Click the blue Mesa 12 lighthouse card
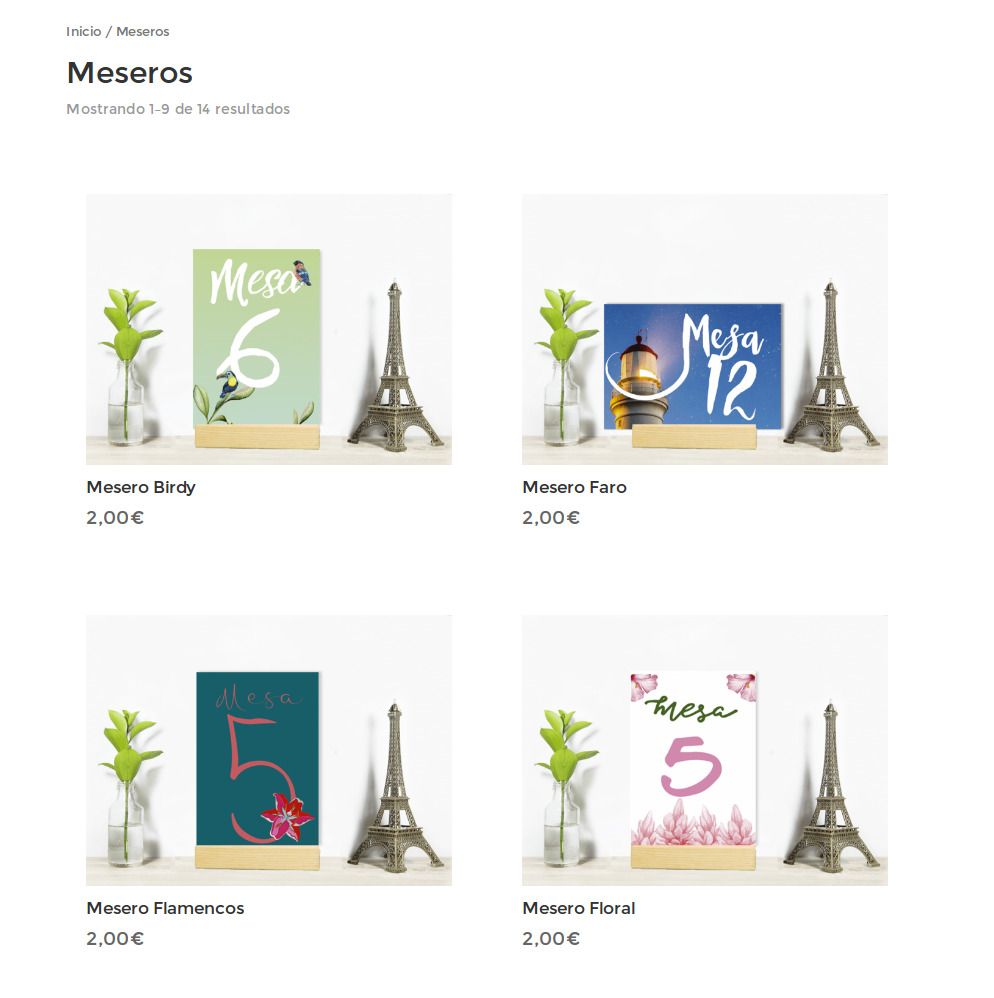This screenshot has width=994, height=998. (692, 367)
